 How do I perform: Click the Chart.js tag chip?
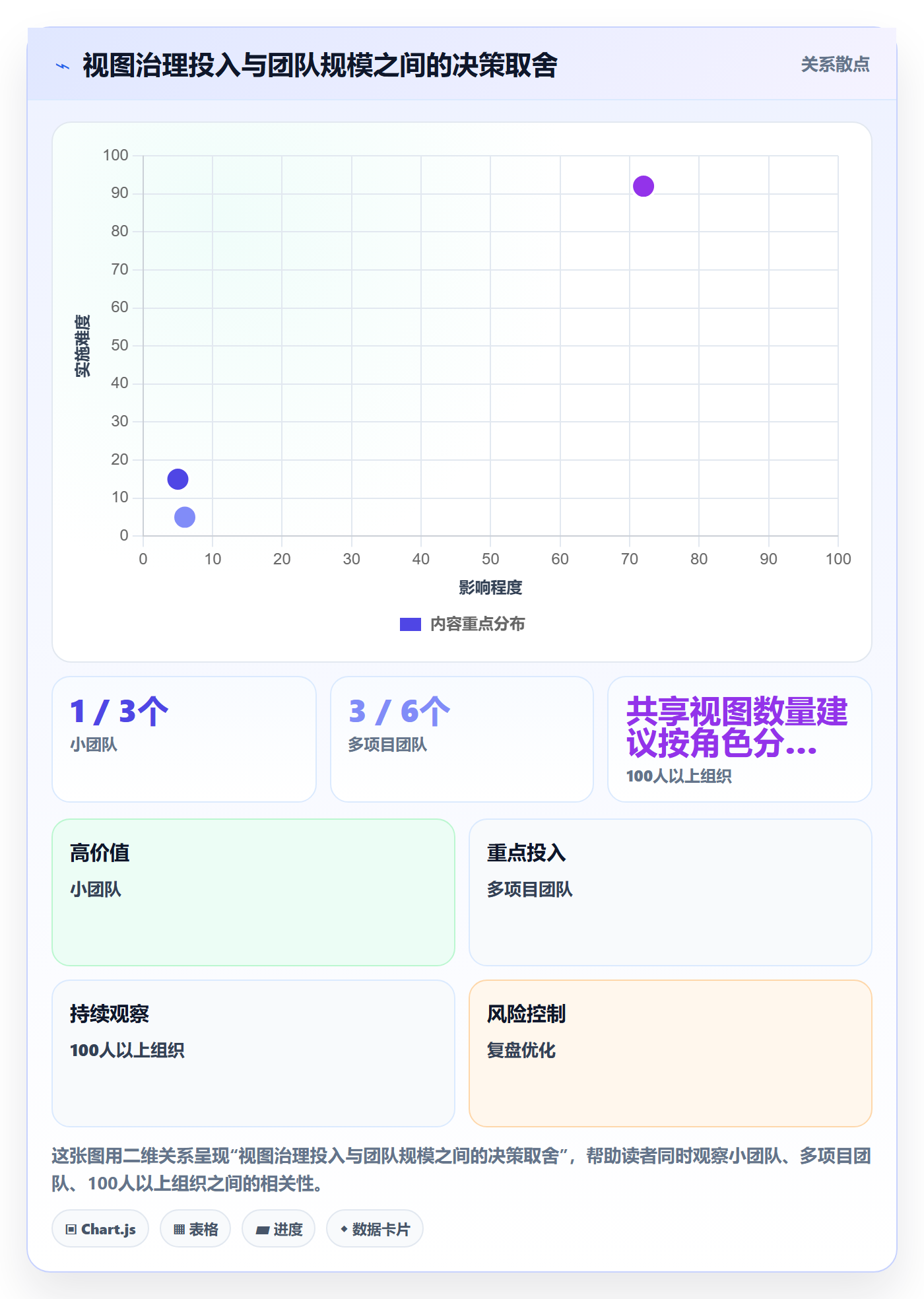tap(100, 1229)
